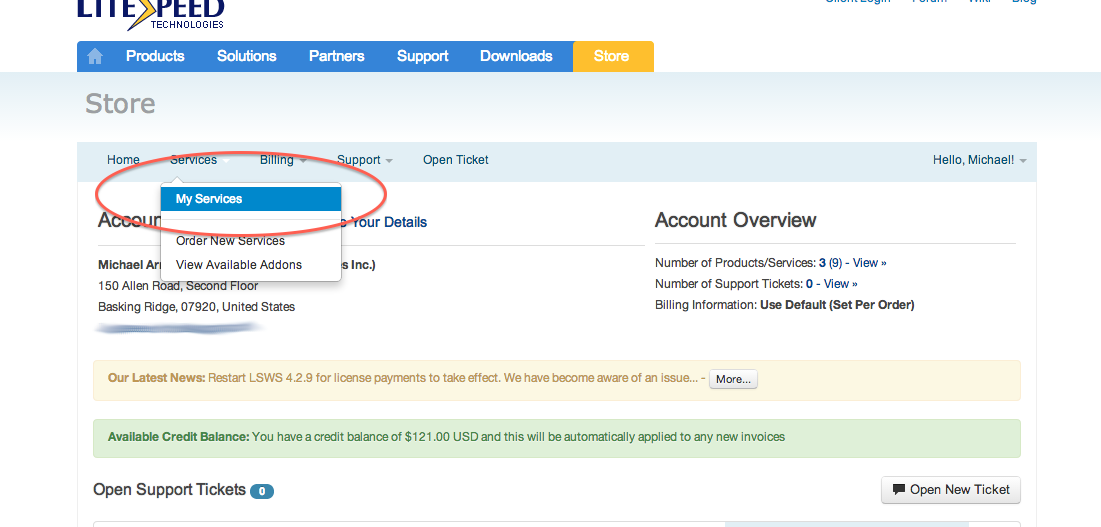Screen dimensions: 1101x527
Task: Click the LiteSpeed Technologies logo
Action: 150,14
